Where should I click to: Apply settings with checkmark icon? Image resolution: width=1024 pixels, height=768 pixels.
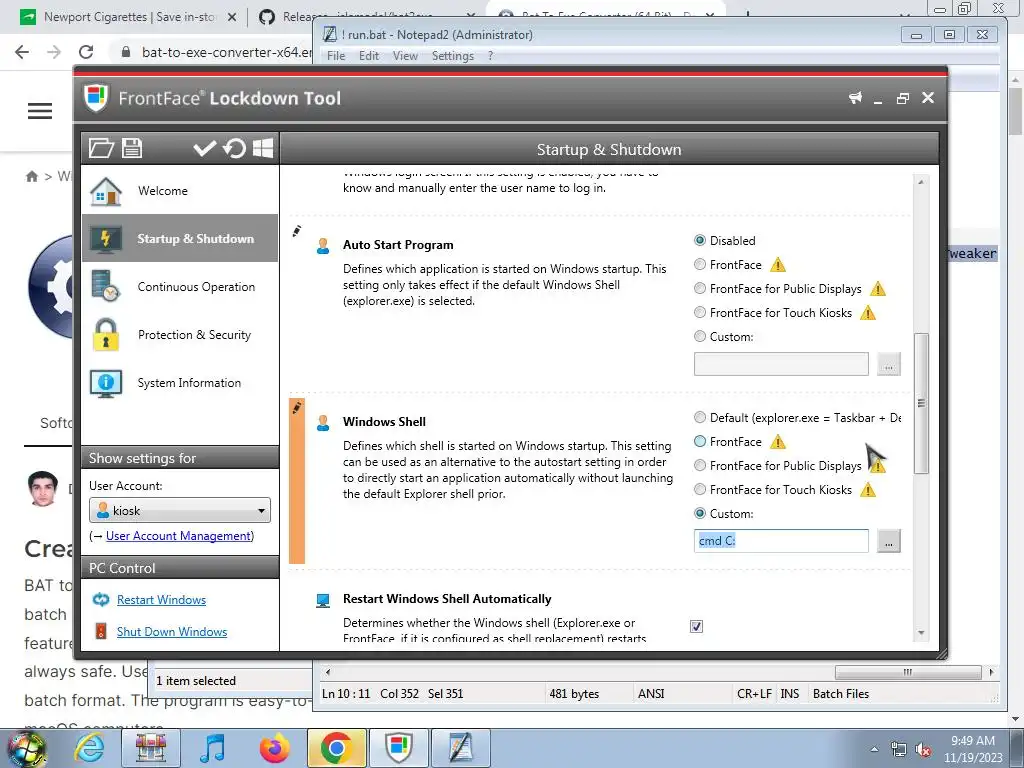point(204,148)
